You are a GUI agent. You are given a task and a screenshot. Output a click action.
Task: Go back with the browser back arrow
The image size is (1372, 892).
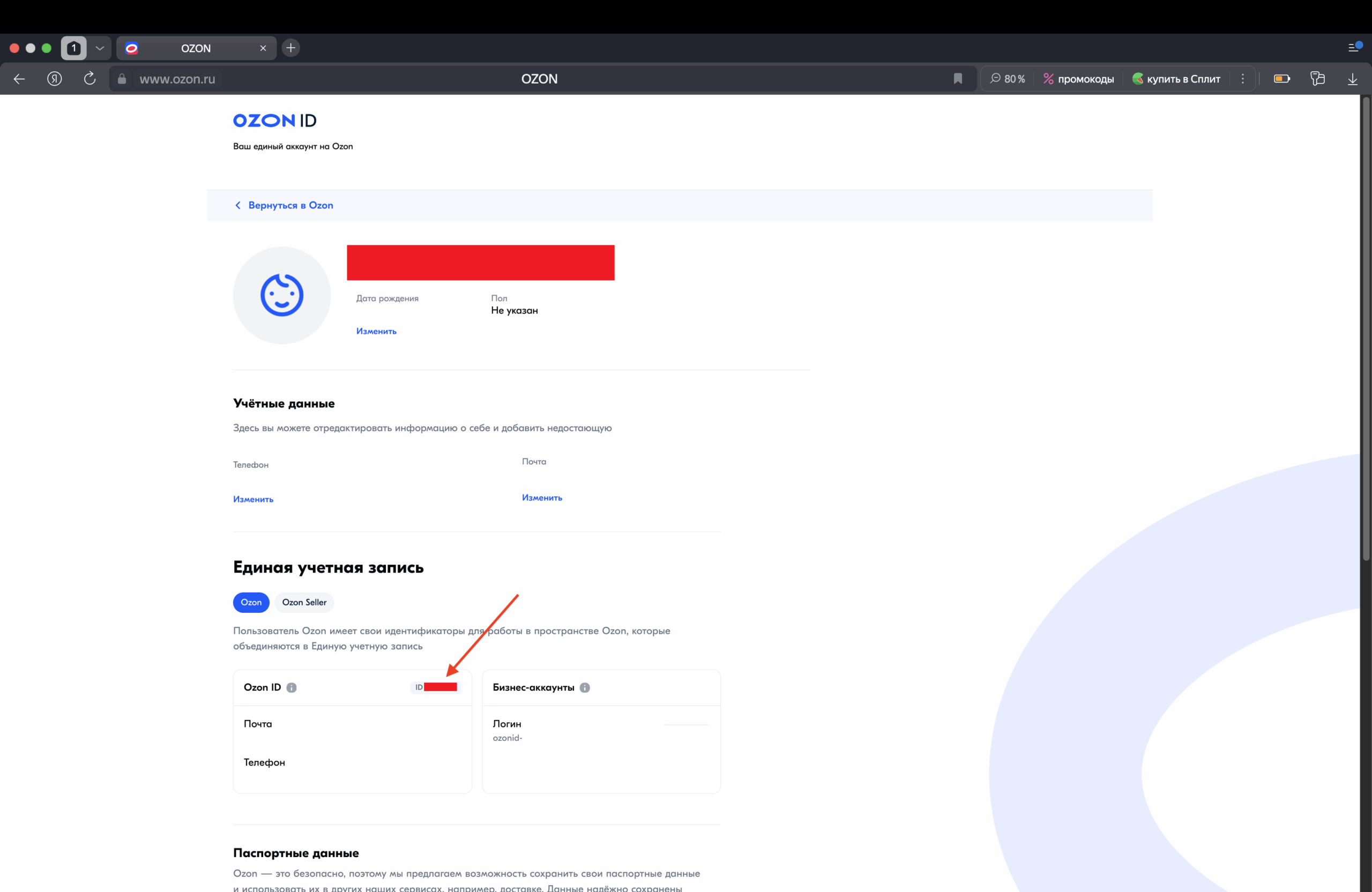pos(19,79)
